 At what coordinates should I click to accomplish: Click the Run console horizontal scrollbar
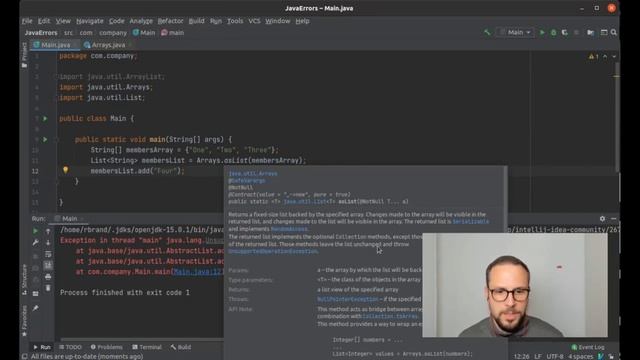[142, 339]
